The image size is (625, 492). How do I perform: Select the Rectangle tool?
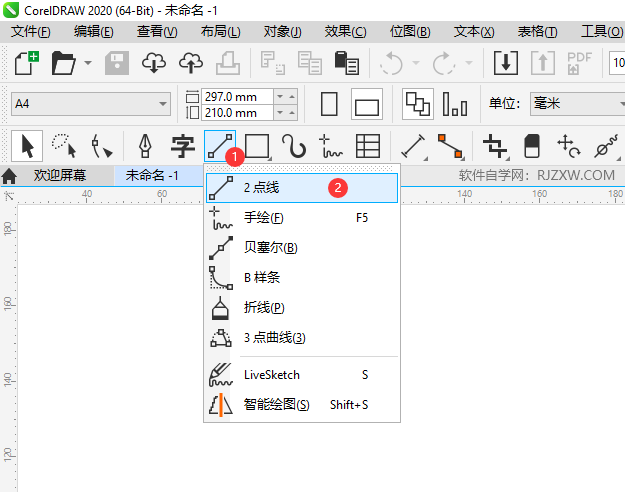[257, 146]
